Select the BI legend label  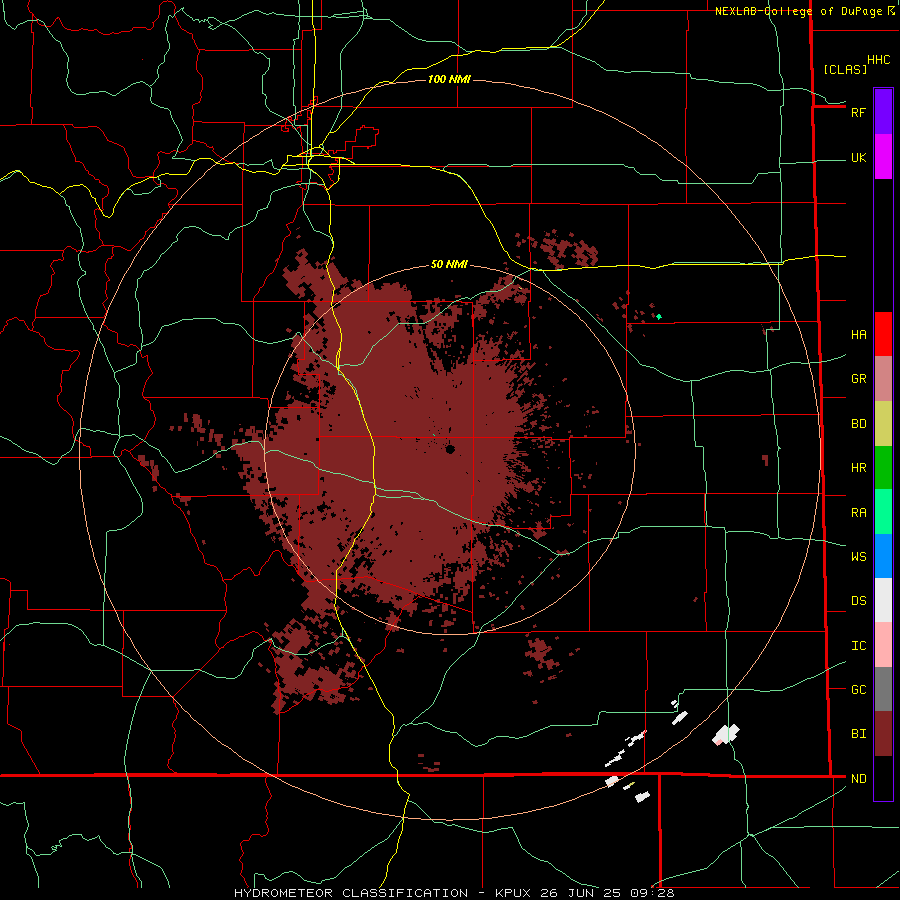point(858,734)
